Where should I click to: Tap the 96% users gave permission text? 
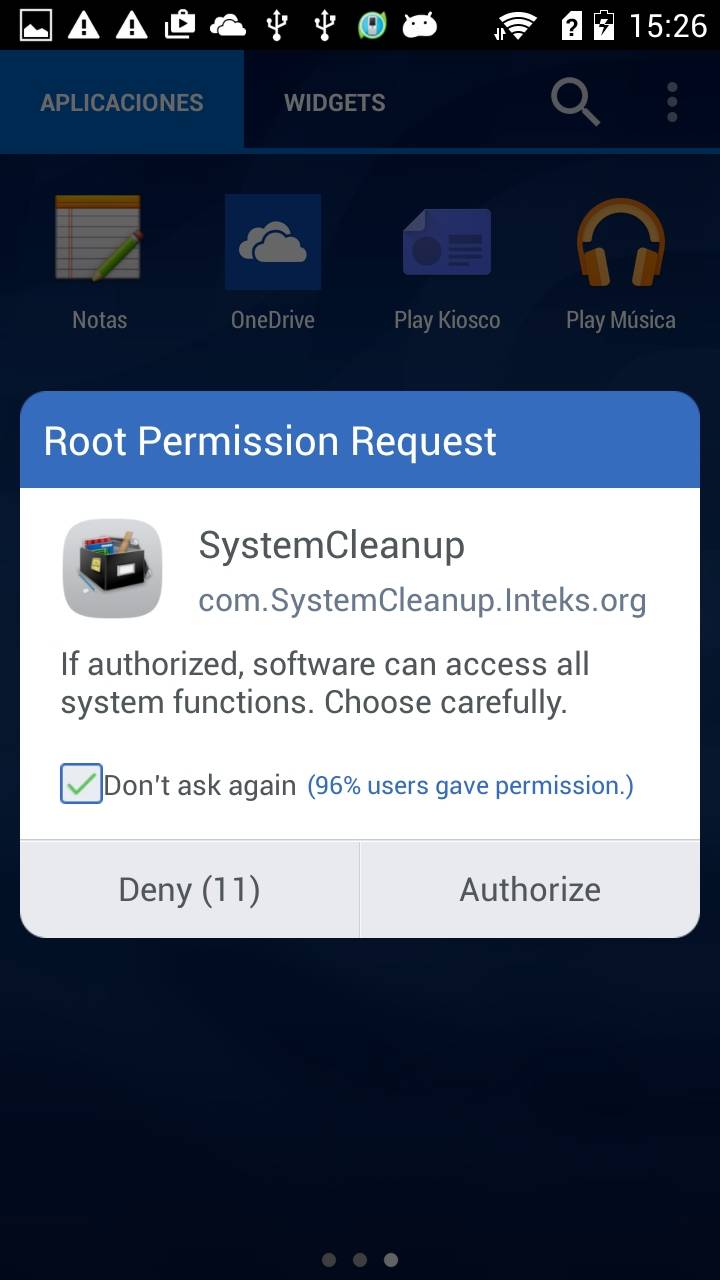click(x=470, y=785)
